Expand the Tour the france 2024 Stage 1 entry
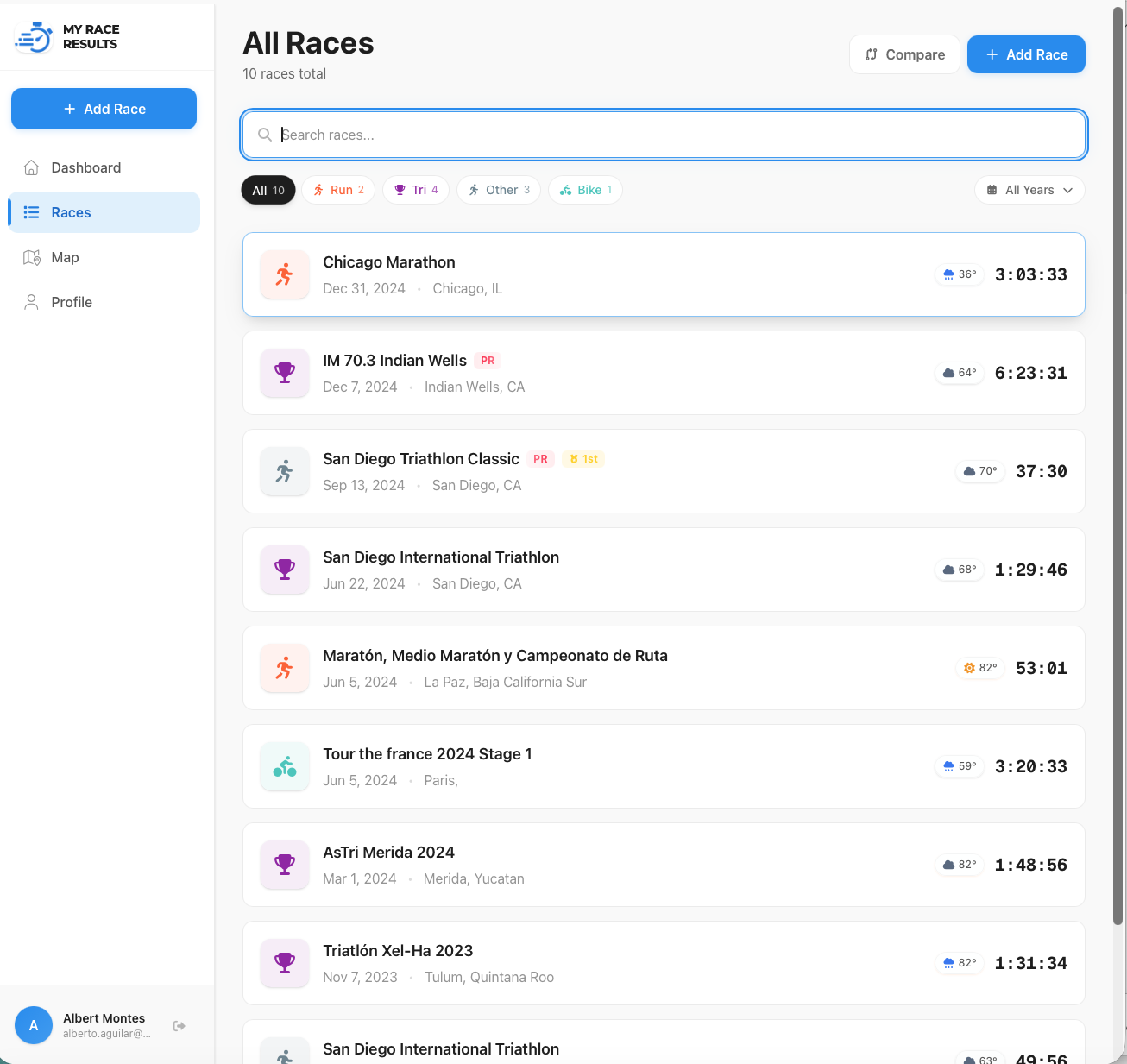Image resolution: width=1127 pixels, height=1064 pixels. (x=664, y=766)
